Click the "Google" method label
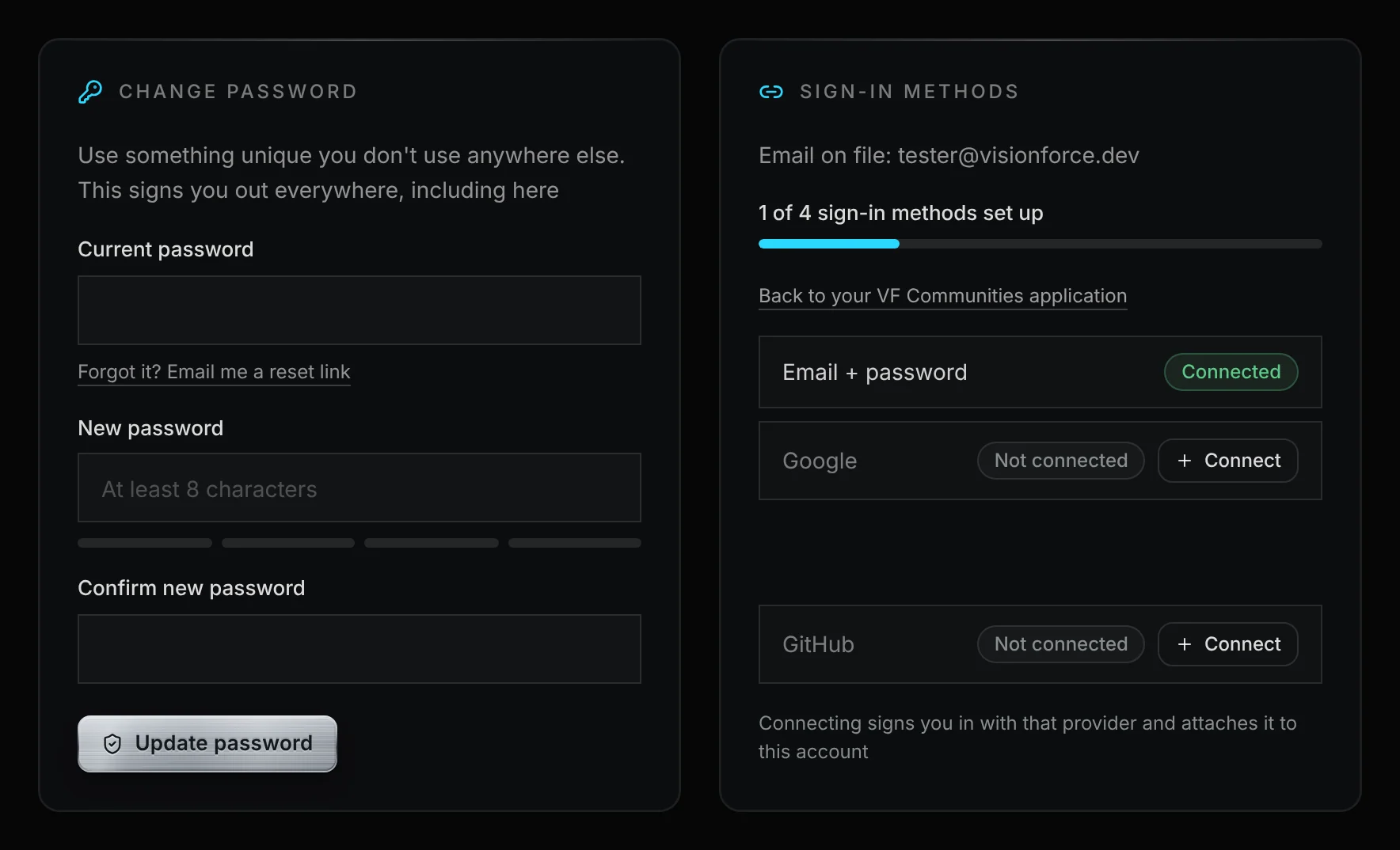 820,461
